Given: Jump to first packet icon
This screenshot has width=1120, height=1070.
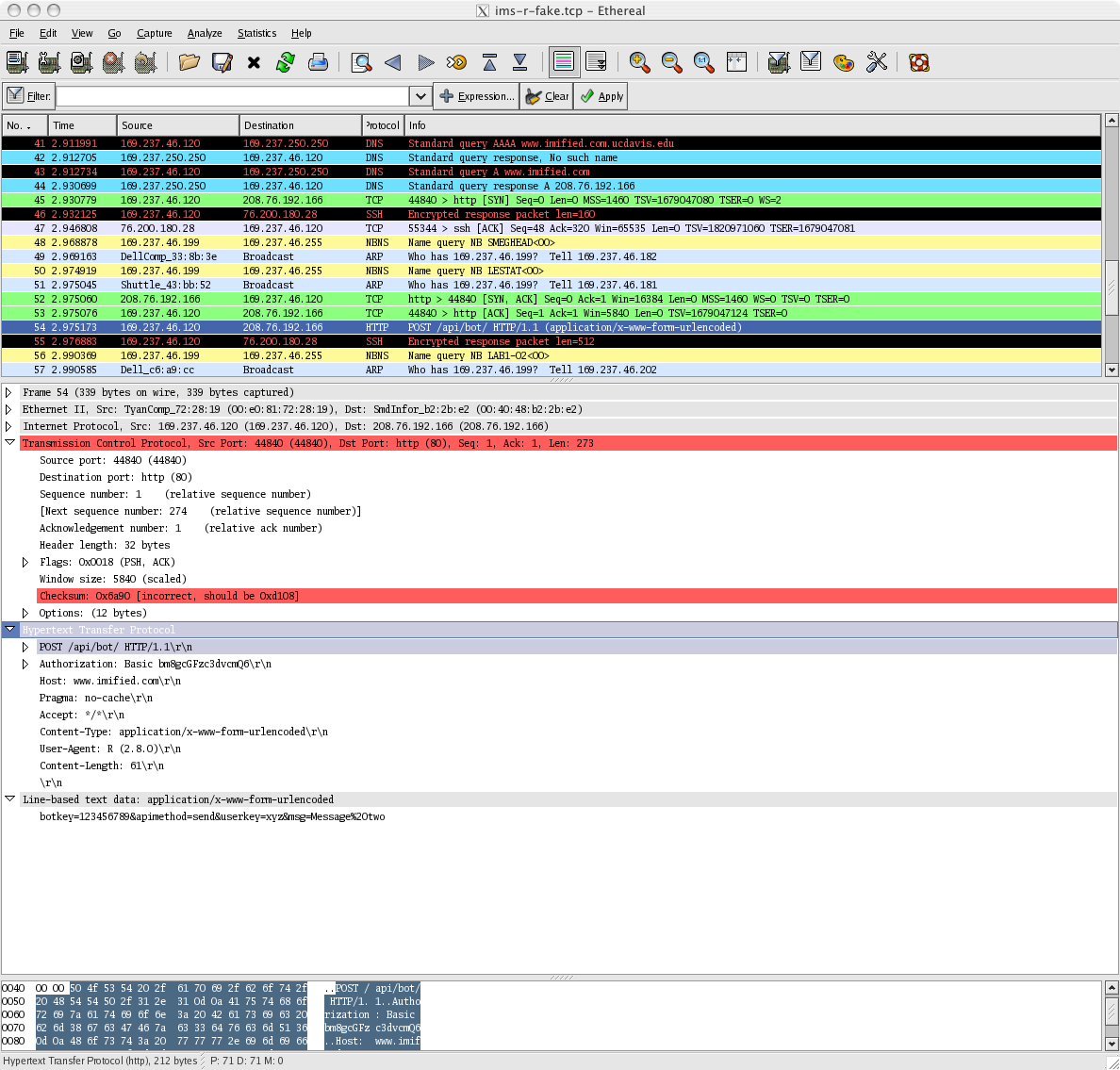Looking at the screenshot, I should coord(489,63).
